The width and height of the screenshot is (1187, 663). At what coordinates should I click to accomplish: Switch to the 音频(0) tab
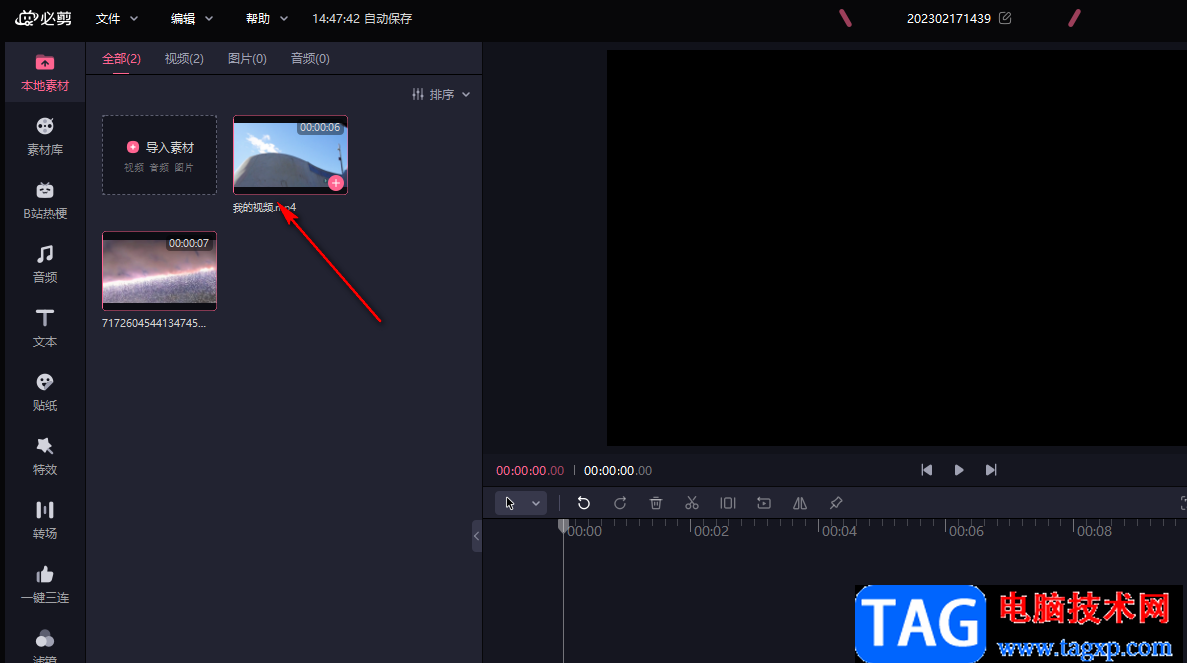tap(310, 58)
